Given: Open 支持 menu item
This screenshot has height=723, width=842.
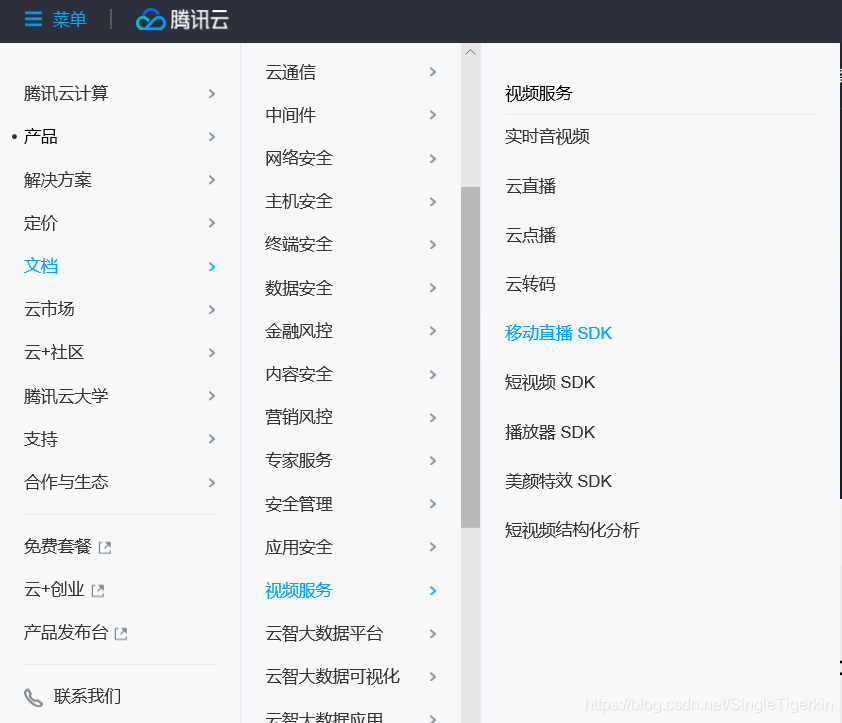Looking at the screenshot, I should coord(40,439).
